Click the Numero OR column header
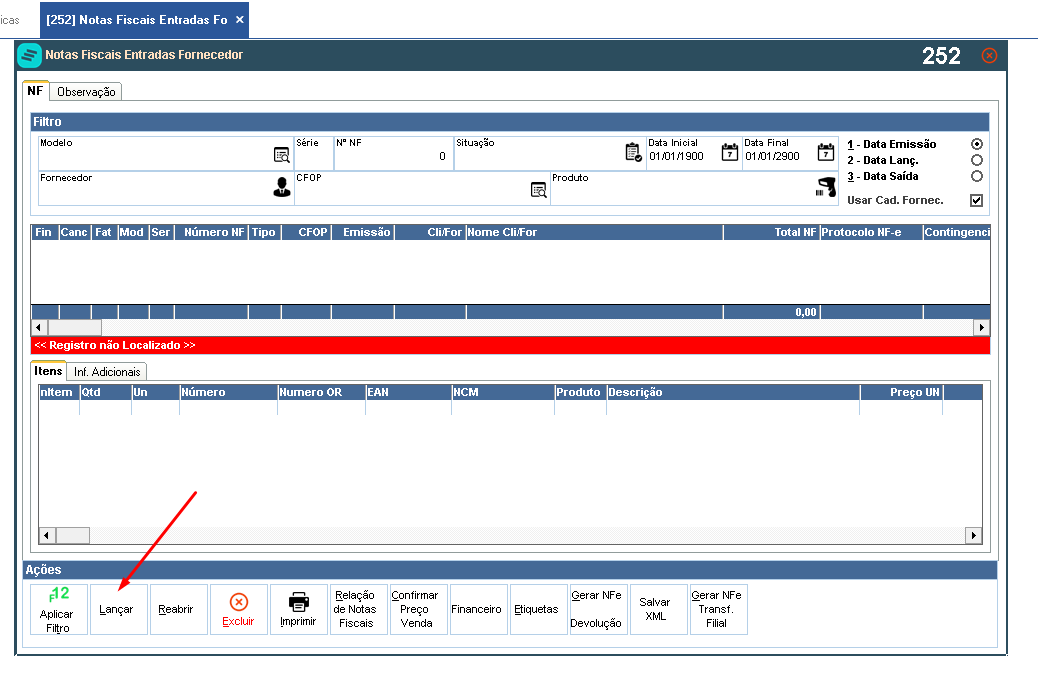Viewport: 1038px width, 677px height. 321,392
